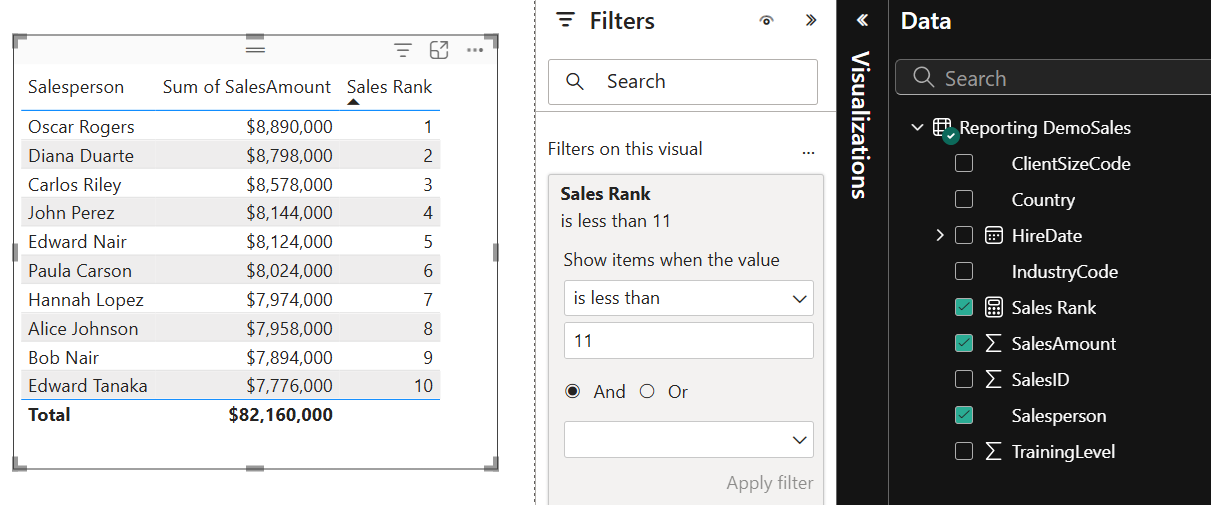Collapse the Filters pane with double chevron
Viewport: 1211px width, 505px height.
(810, 20)
